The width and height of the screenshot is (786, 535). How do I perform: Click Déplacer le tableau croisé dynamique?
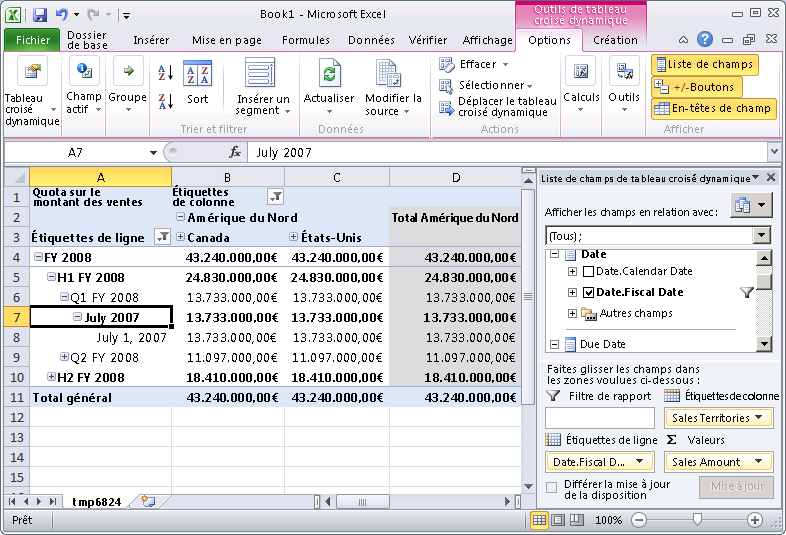498,107
